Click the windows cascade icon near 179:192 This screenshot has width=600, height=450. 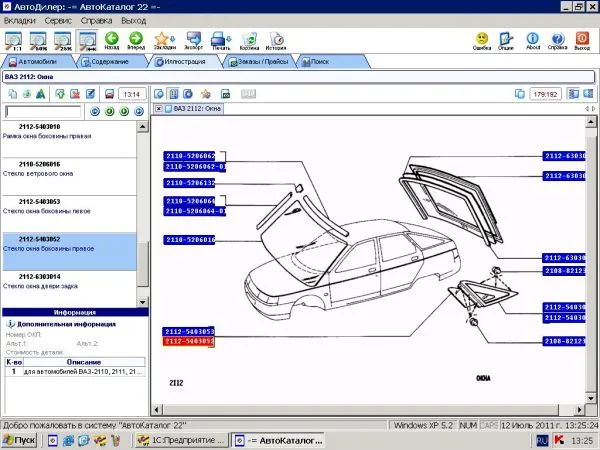(520, 94)
